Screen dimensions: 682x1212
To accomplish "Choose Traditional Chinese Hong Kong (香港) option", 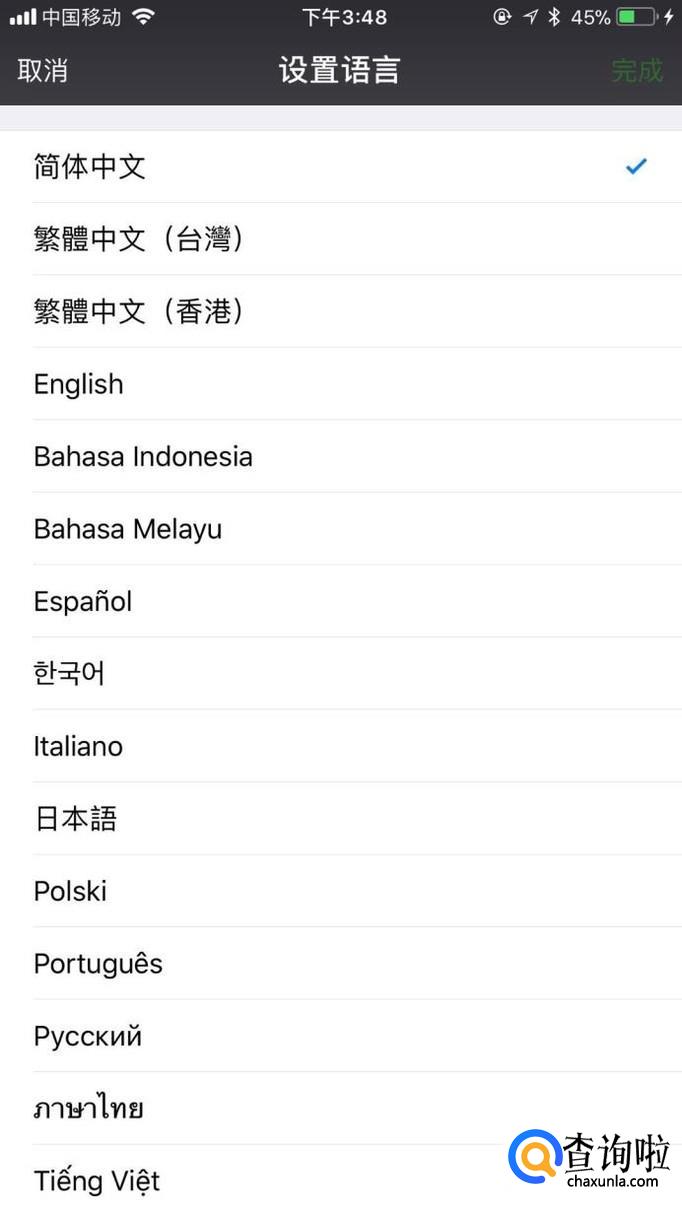I will 138,312.
